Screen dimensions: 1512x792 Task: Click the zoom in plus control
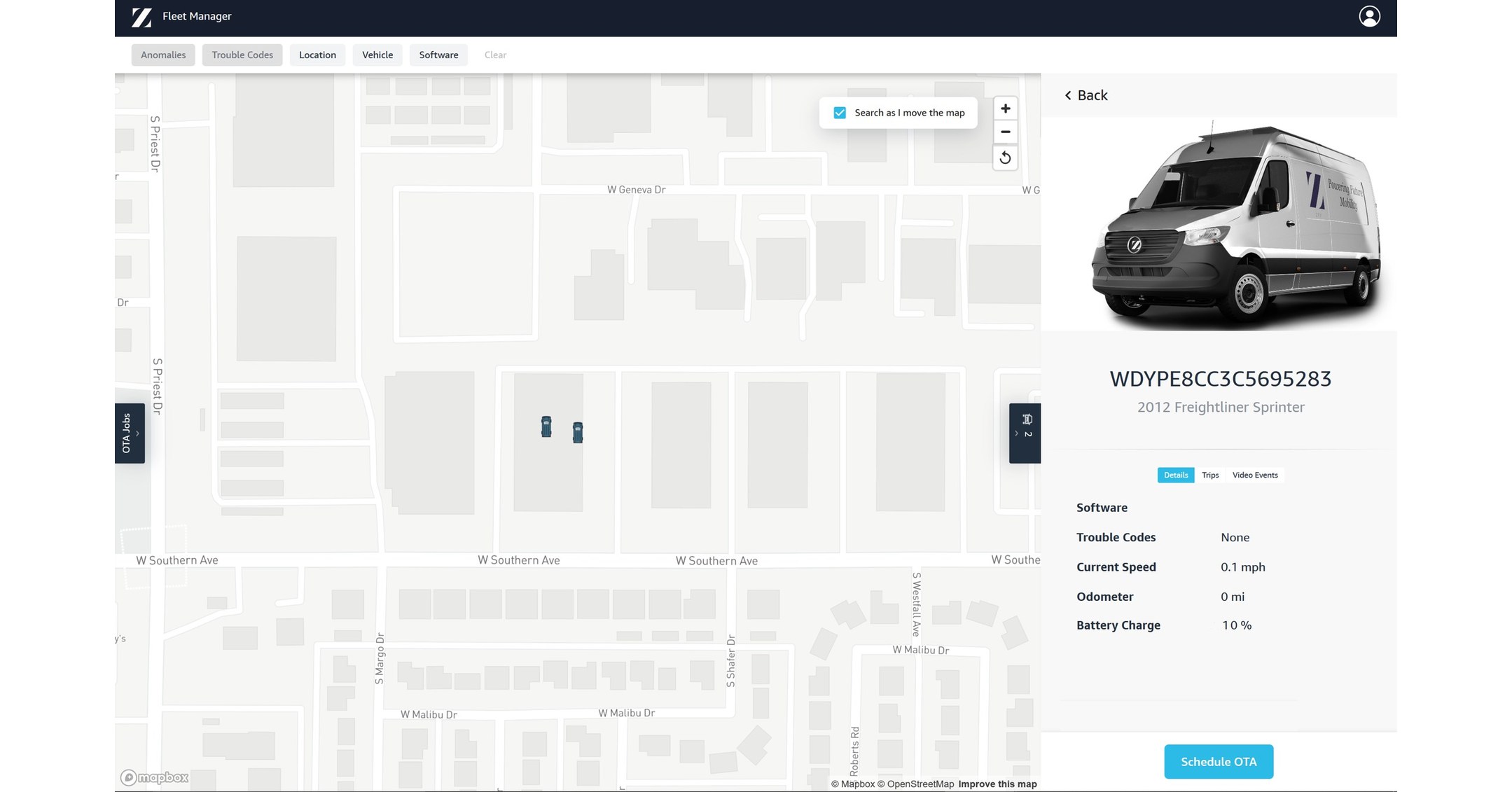pos(1005,108)
